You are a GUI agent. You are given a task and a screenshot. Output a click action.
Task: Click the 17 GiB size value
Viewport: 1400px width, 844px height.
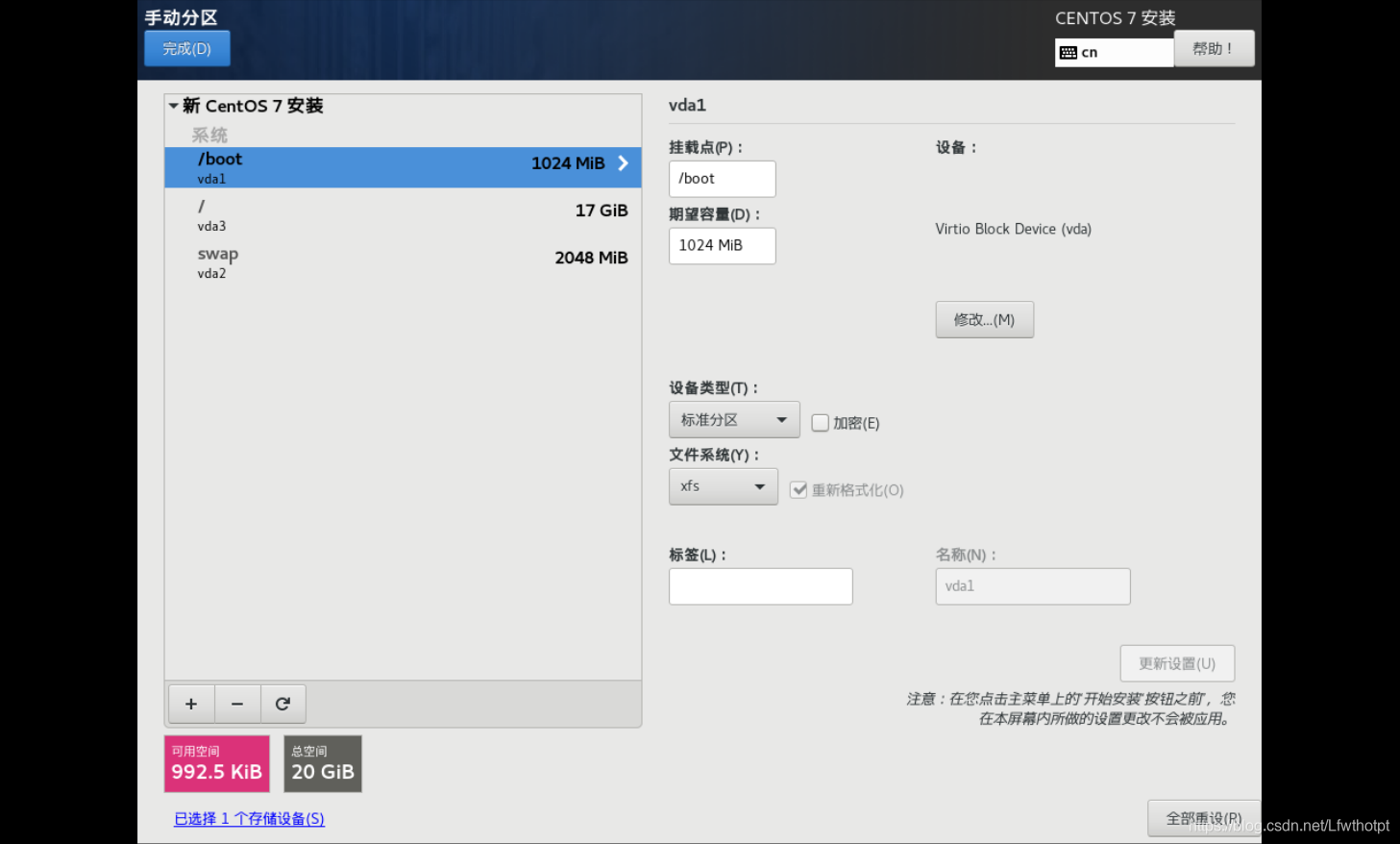point(602,211)
